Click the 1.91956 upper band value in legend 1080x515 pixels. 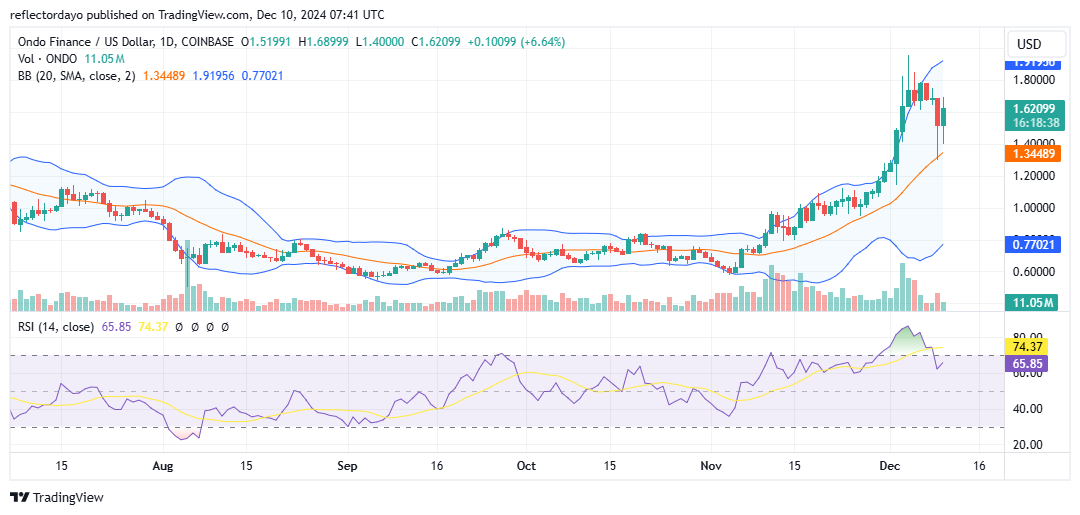(x=213, y=76)
